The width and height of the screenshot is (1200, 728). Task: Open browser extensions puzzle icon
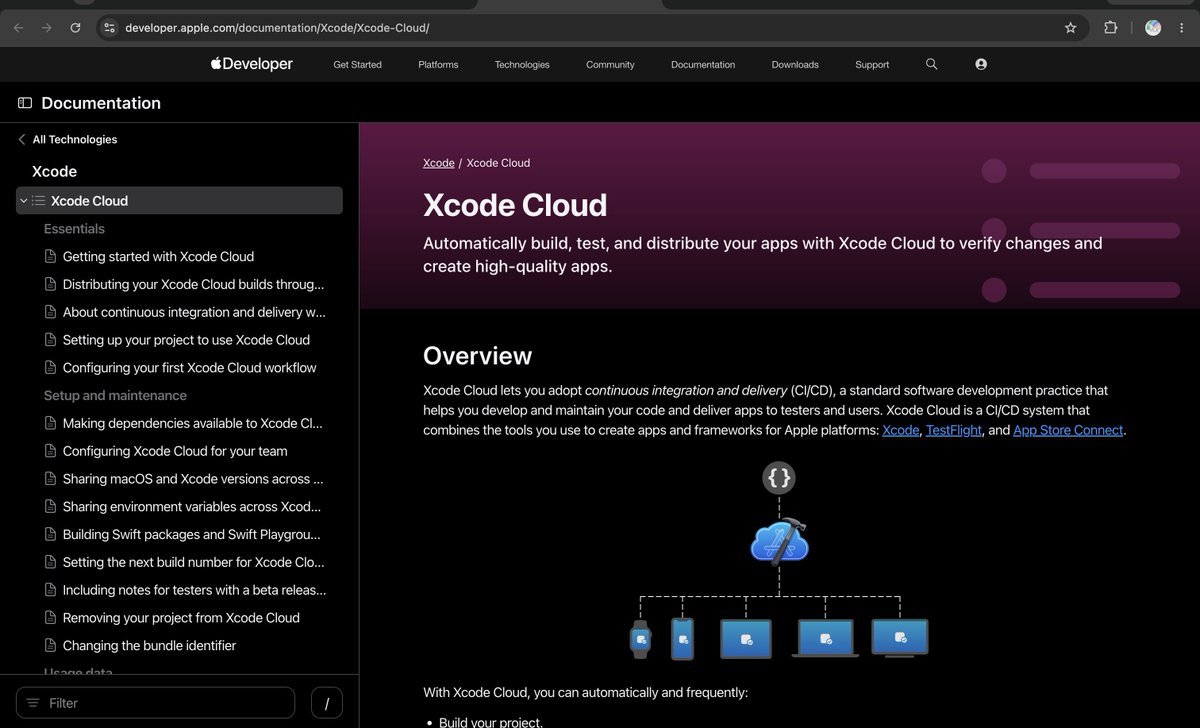click(x=1111, y=28)
